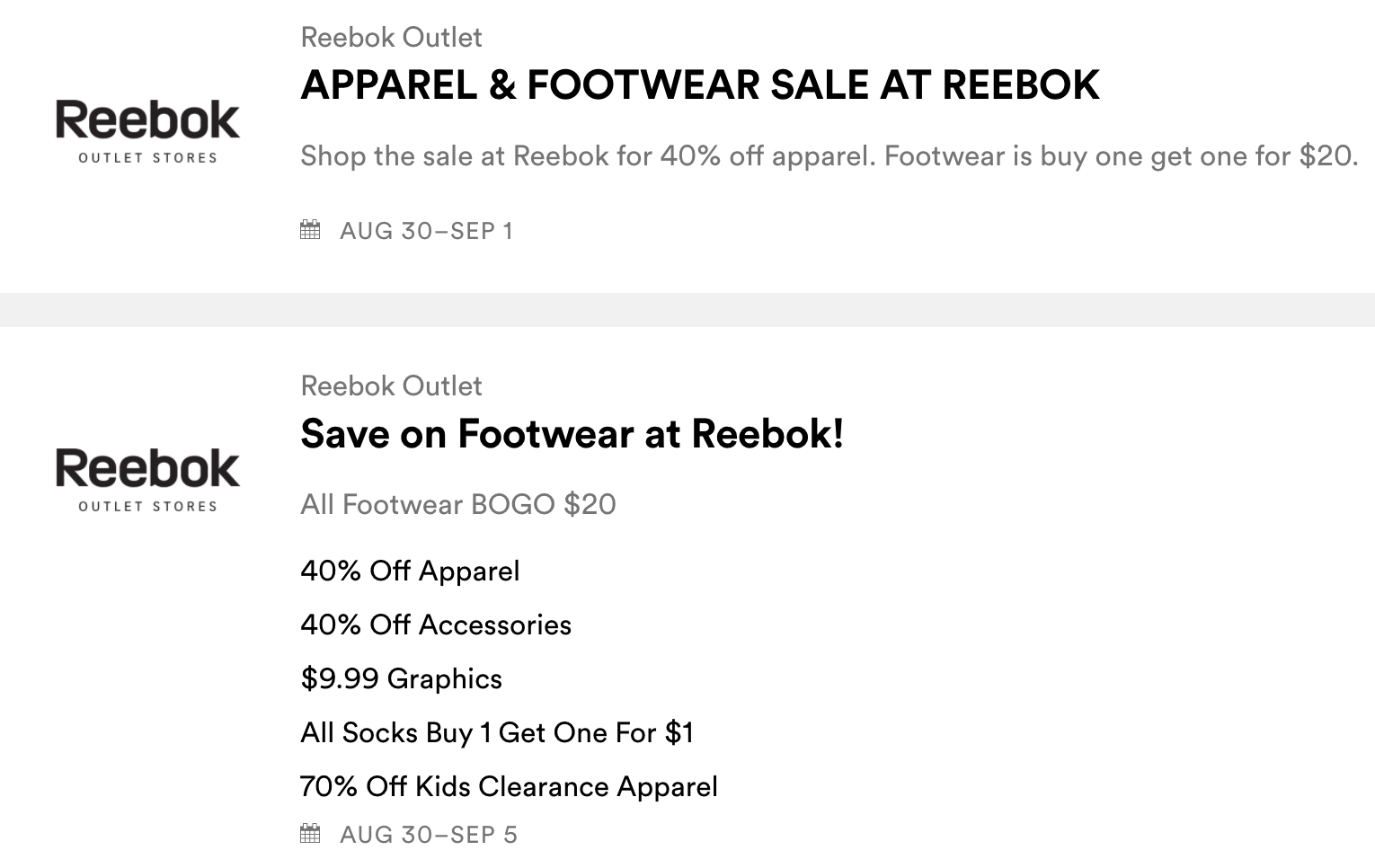
Task: Click the $9.99 Graphics offer line
Action: point(401,679)
